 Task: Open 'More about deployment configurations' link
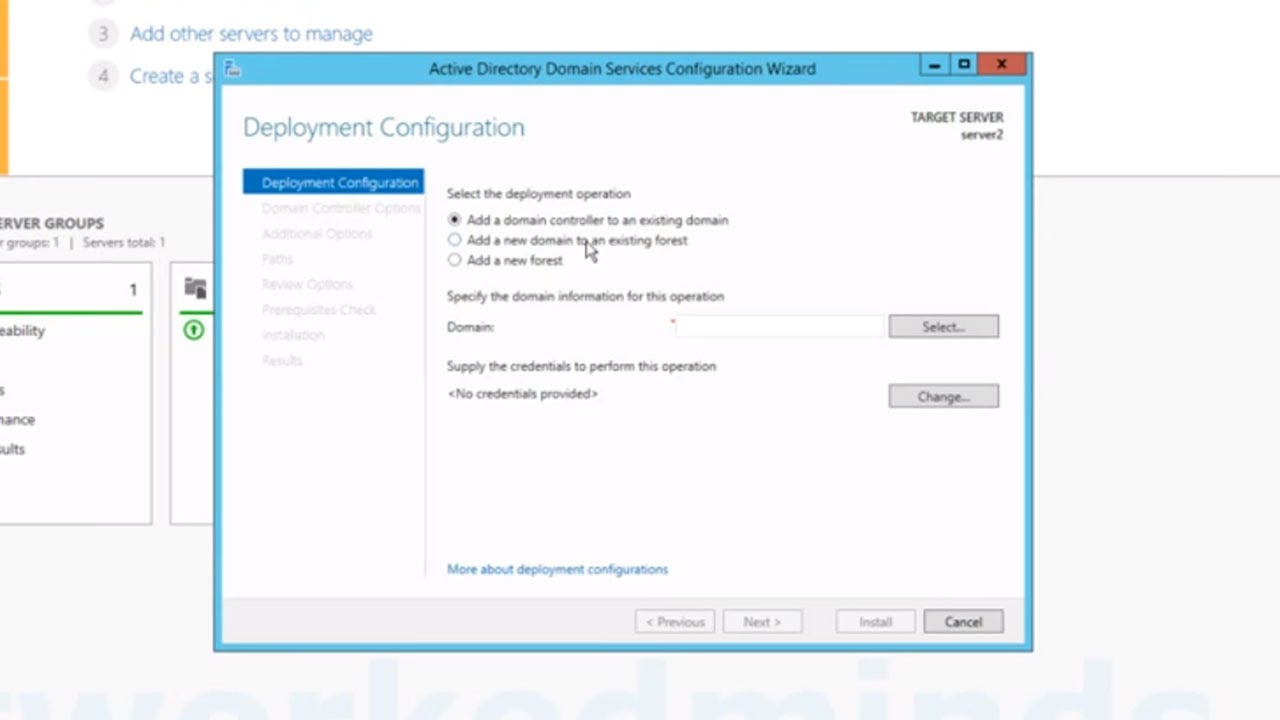coord(557,569)
